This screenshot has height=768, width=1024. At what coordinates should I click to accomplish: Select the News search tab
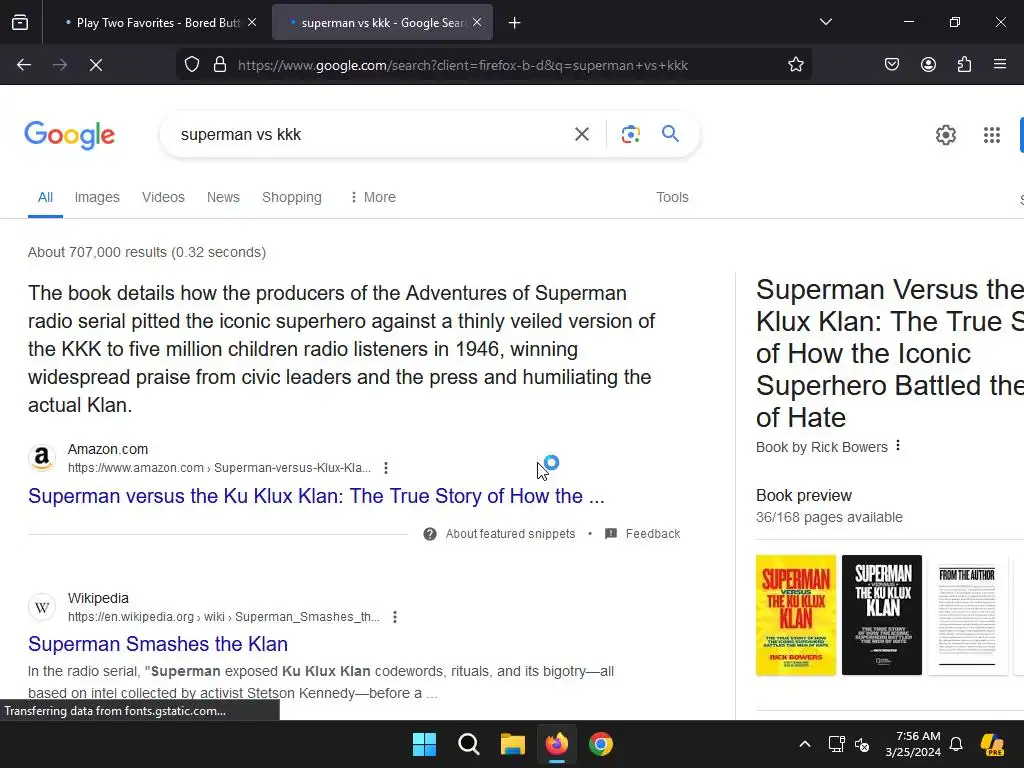(223, 197)
